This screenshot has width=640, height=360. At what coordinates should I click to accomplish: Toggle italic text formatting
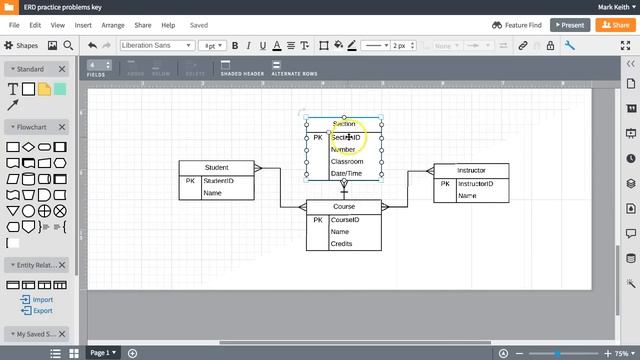coord(249,46)
